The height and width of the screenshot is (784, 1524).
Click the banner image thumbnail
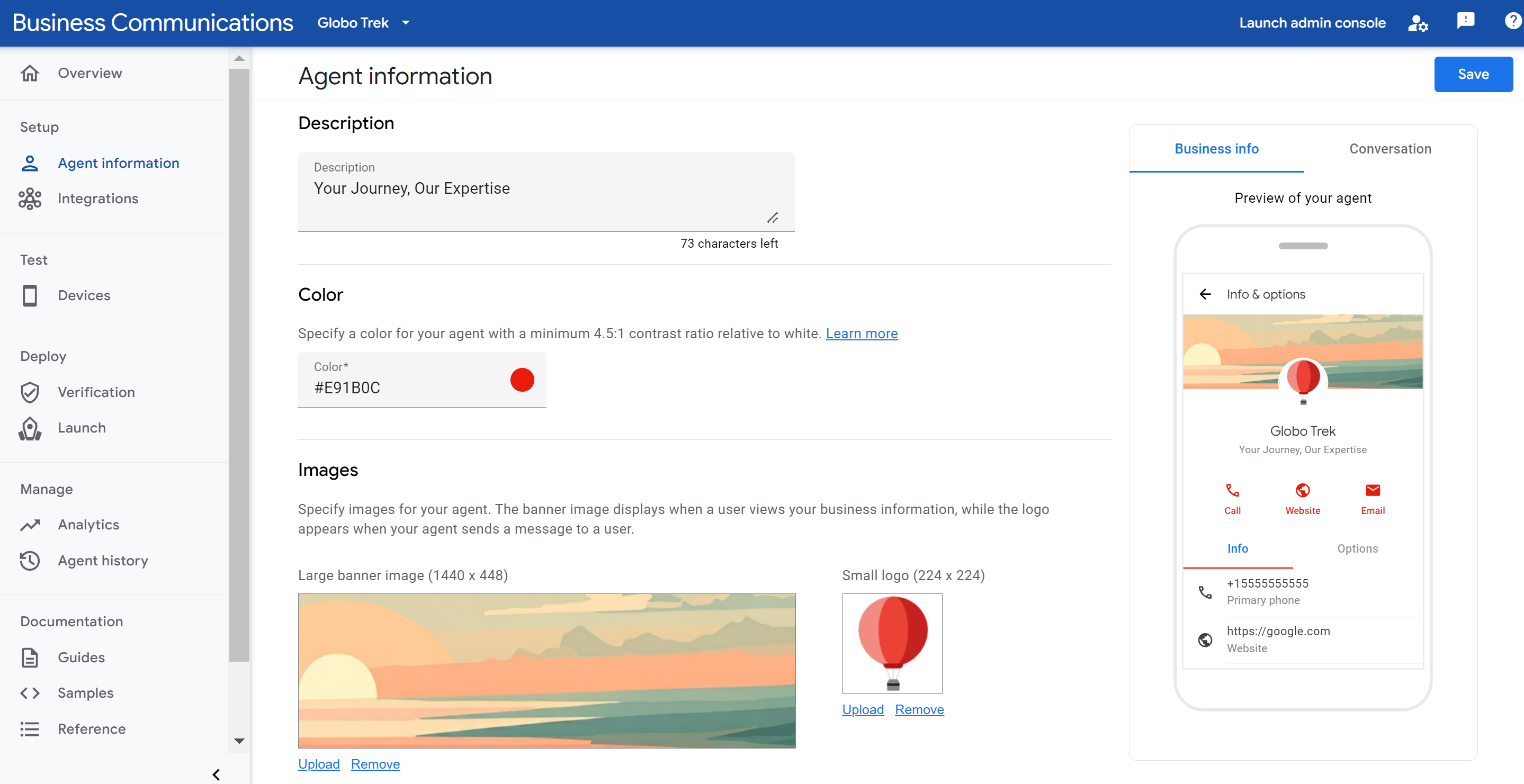coord(547,670)
